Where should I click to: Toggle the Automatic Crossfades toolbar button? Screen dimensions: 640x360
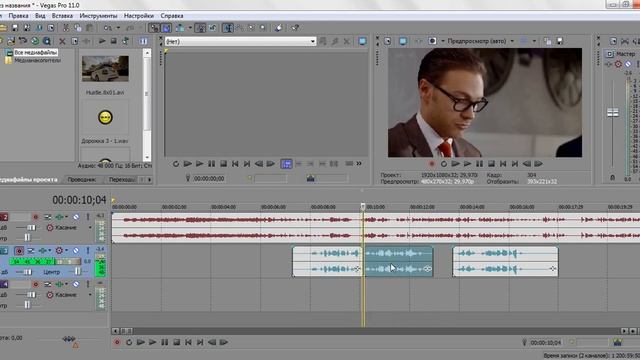[x=166, y=28]
